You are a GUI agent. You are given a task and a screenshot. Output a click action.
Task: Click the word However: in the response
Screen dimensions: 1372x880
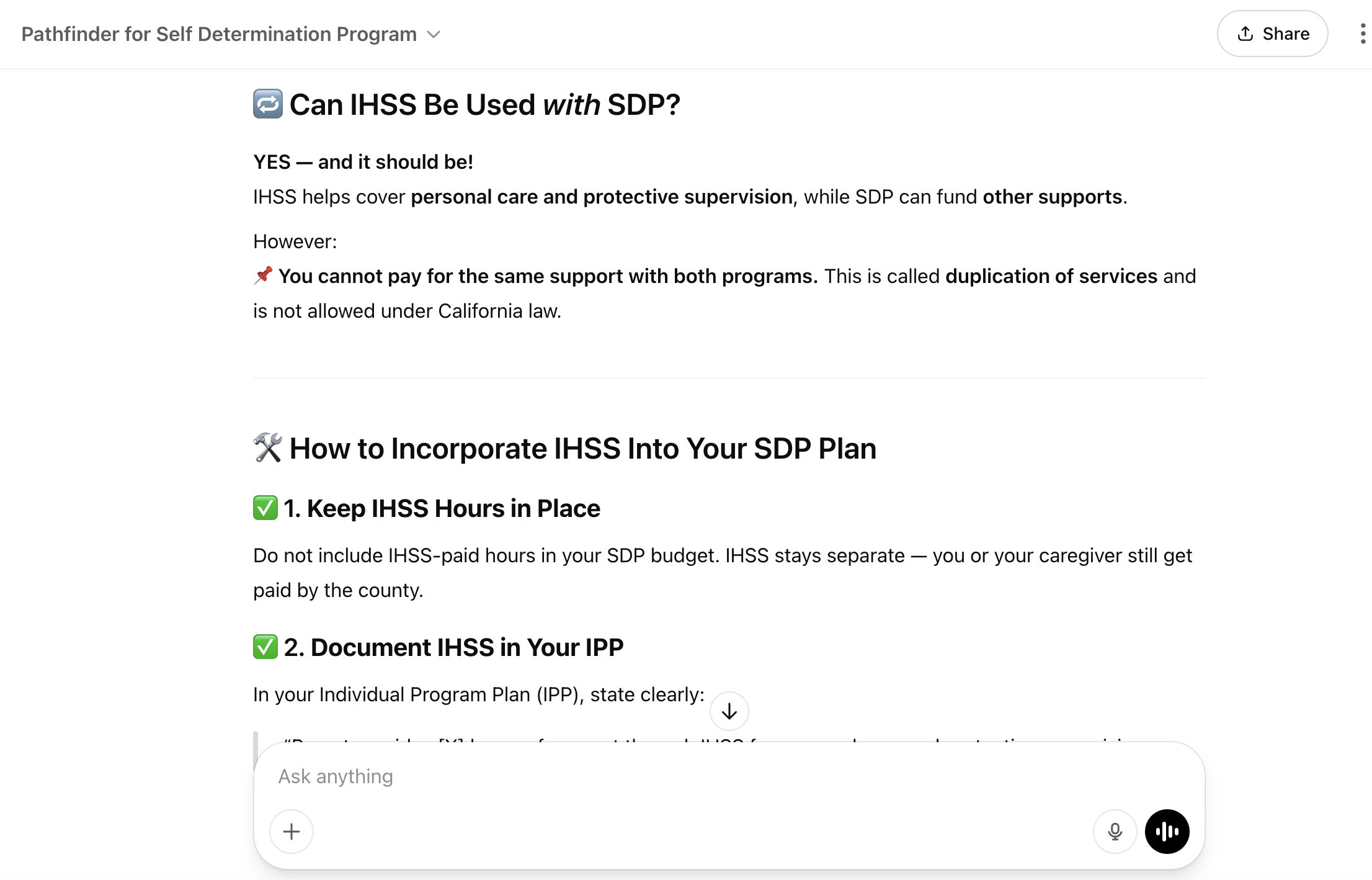point(295,241)
